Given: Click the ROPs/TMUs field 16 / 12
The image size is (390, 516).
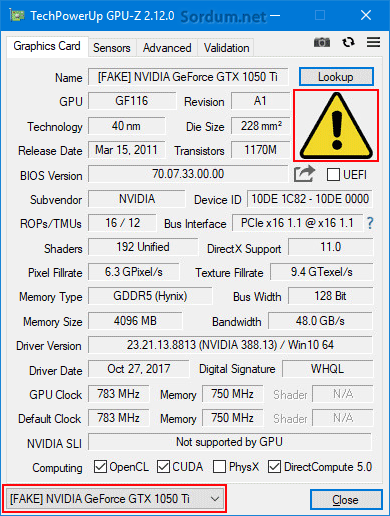Looking at the screenshot, I should click(x=122, y=223).
